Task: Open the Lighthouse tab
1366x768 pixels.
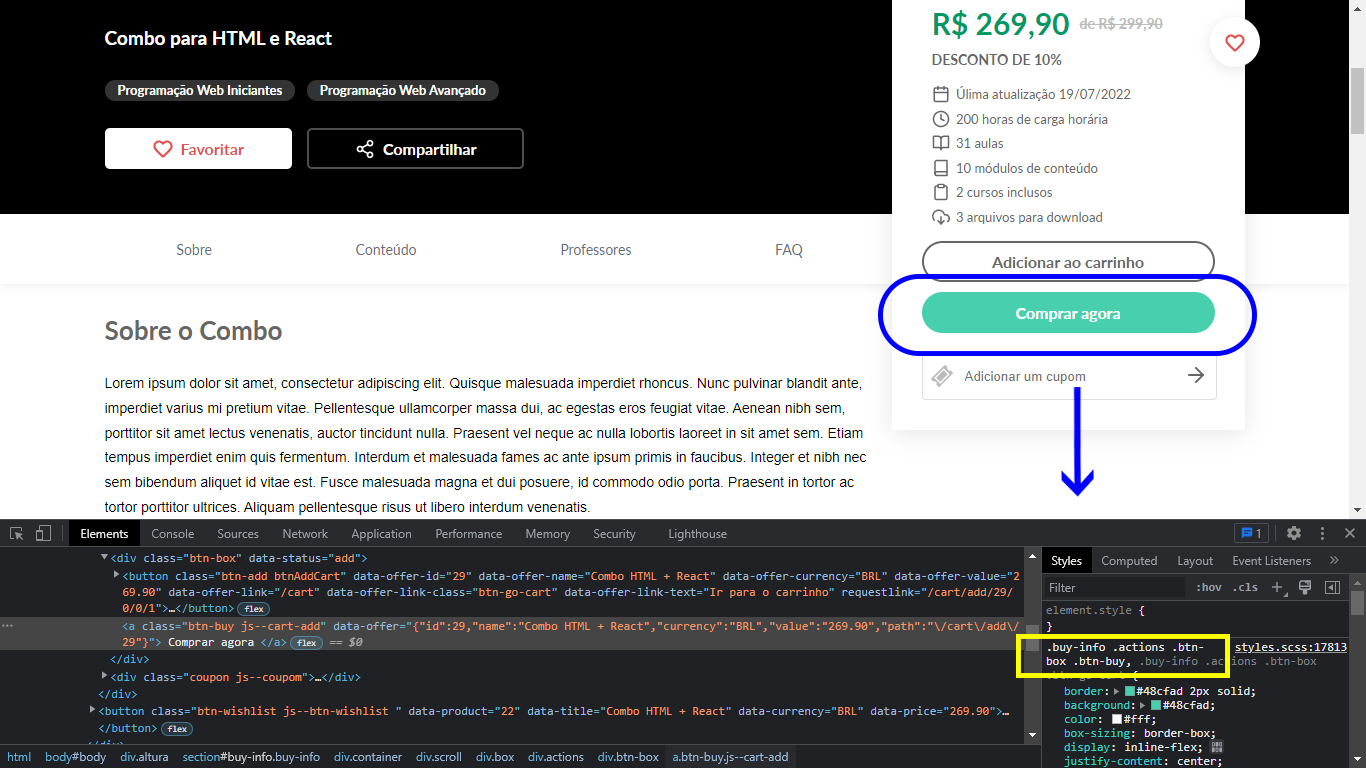Action: pyautogui.click(x=697, y=534)
